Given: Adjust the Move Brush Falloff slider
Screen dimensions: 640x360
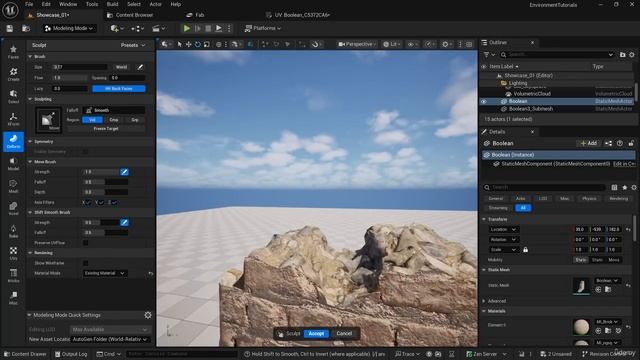Looking at the screenshot, I should point(106,182).
